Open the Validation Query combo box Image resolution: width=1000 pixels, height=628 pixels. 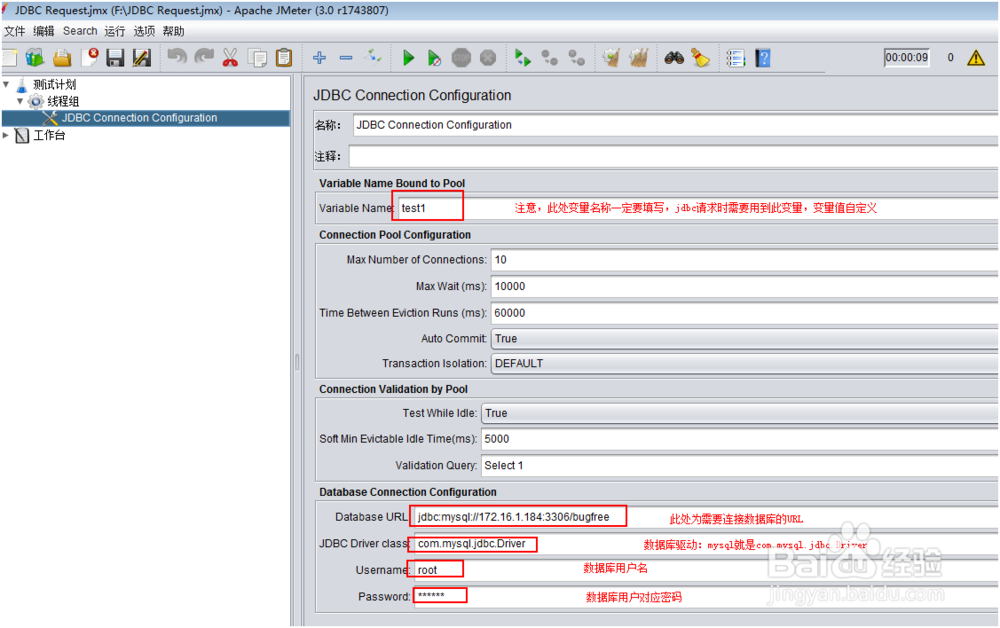point(740,465)
